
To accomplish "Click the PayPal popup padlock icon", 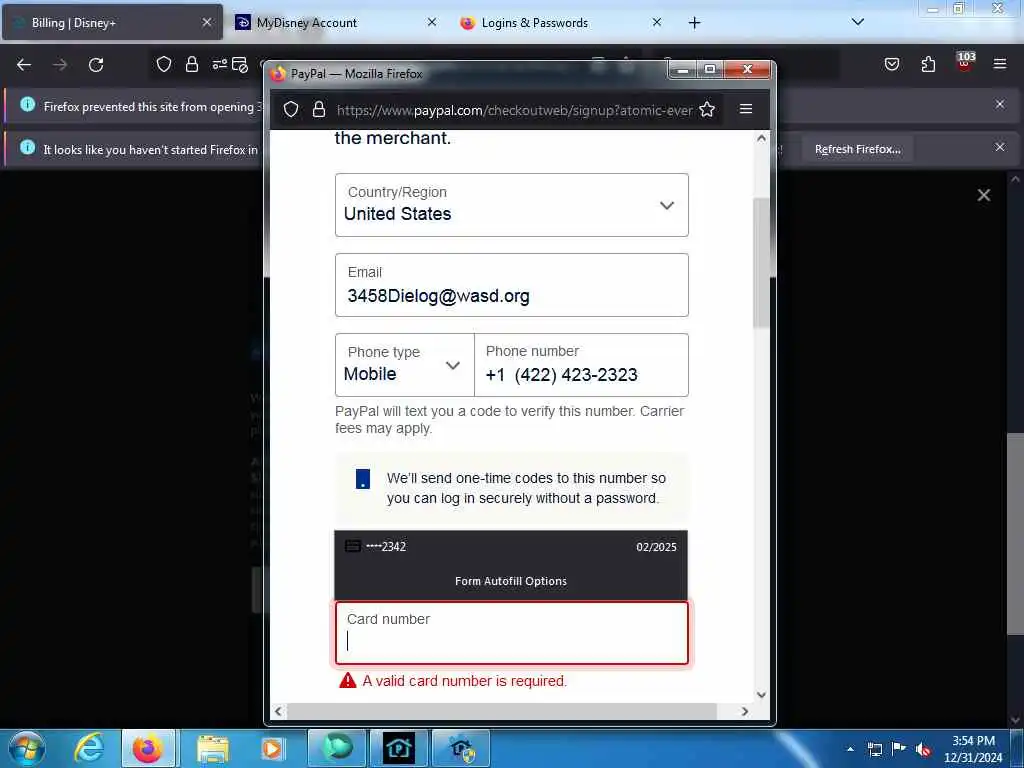I will pos(319,110).
